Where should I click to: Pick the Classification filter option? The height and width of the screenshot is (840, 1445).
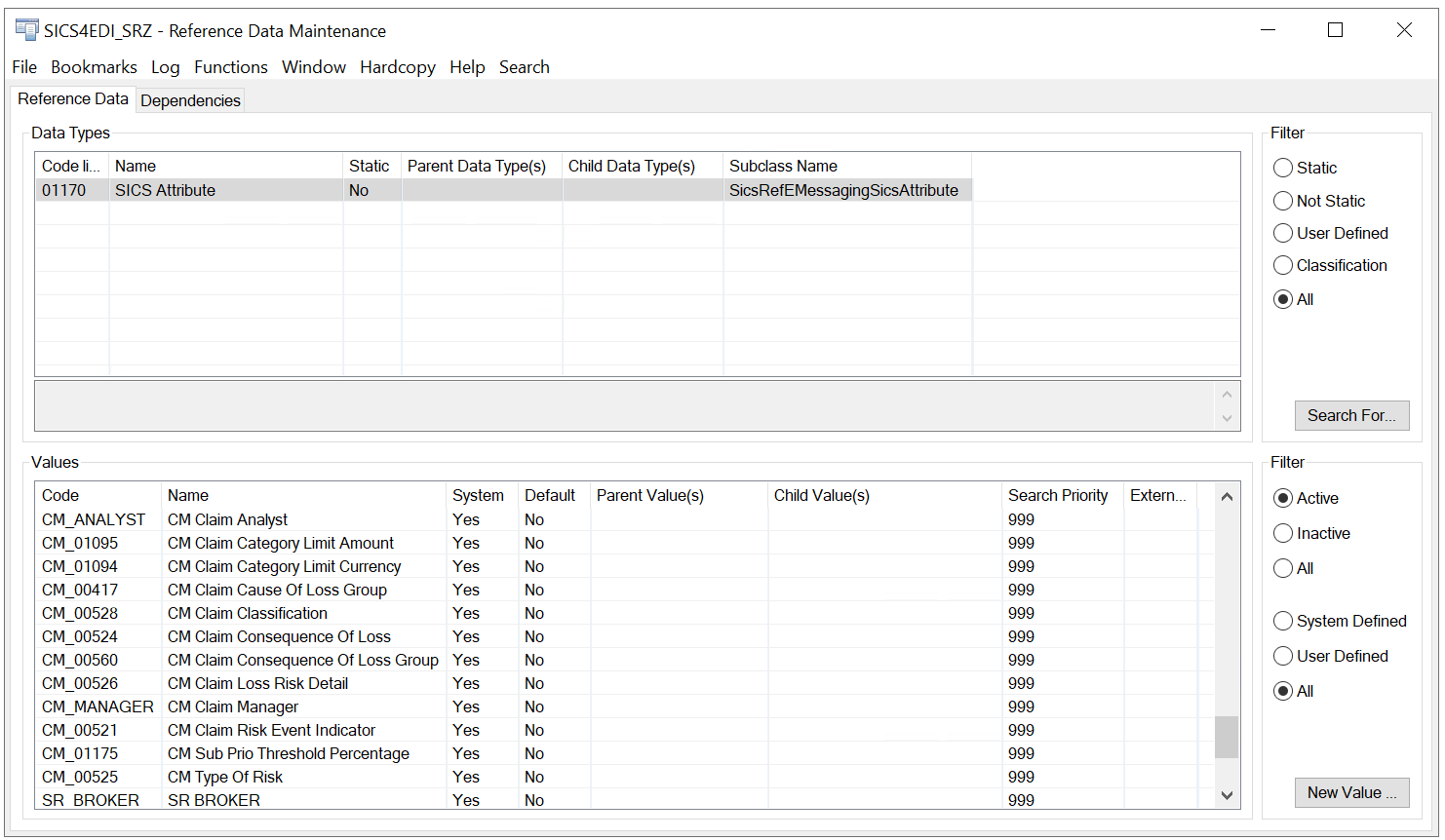(x=1283, y=266)
